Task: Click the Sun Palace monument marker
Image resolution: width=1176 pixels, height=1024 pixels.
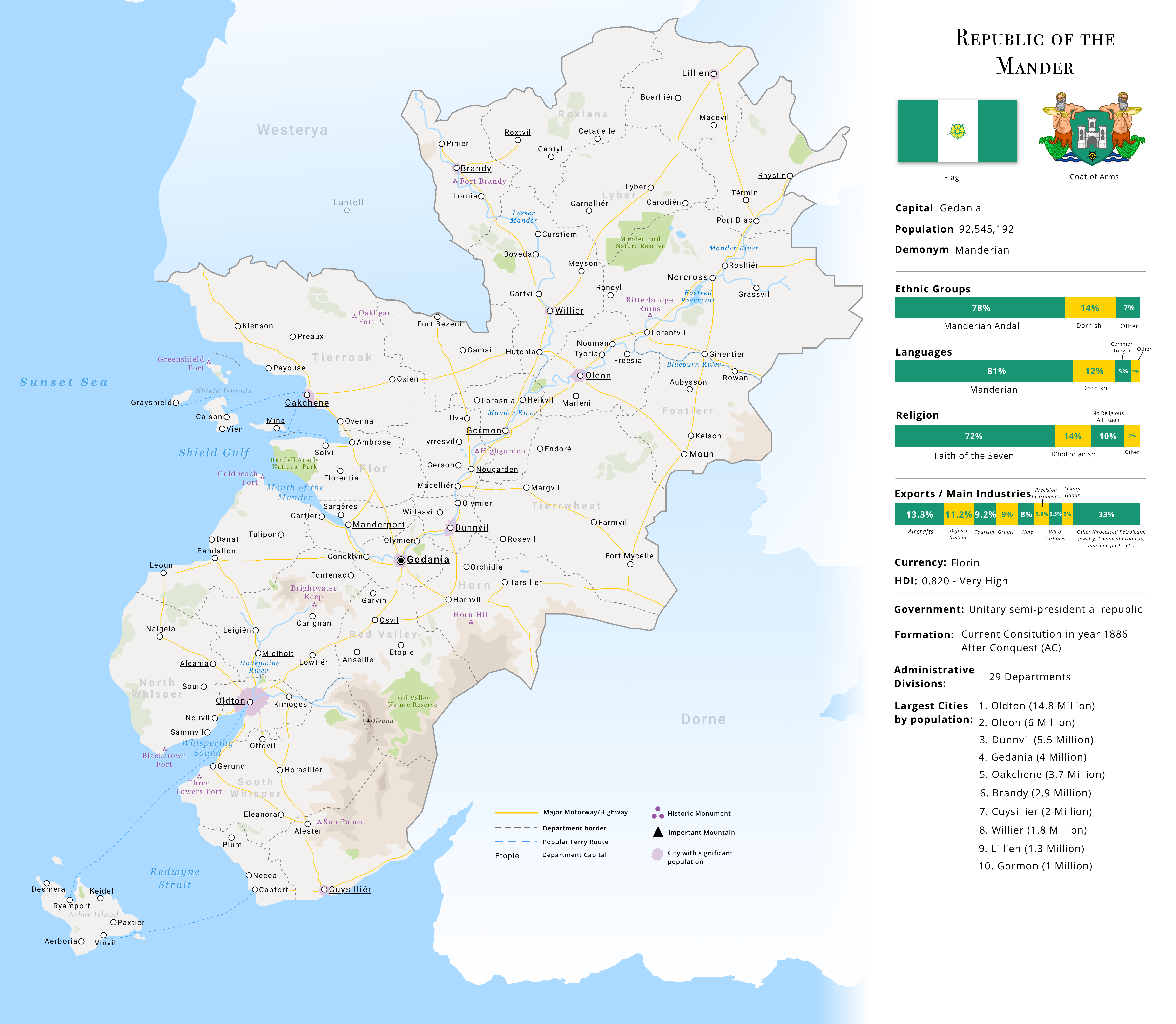Action: pyautogui.click(x=319, y=822)
